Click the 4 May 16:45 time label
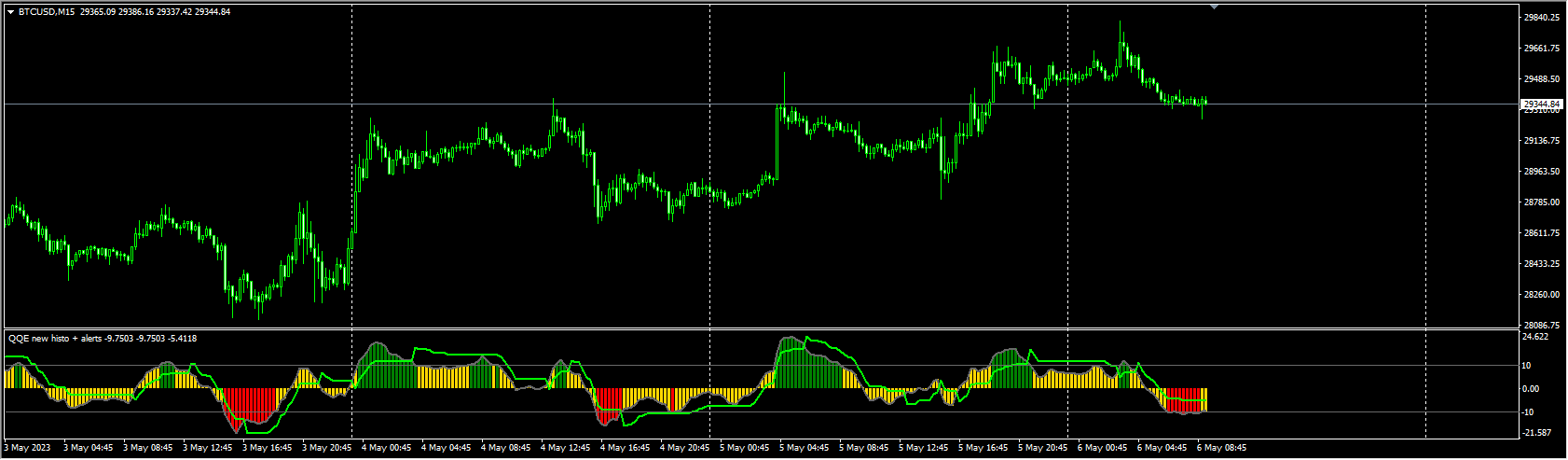This screenshot has height=460, width=1568. pyautogui.click(x=625, y=448)
